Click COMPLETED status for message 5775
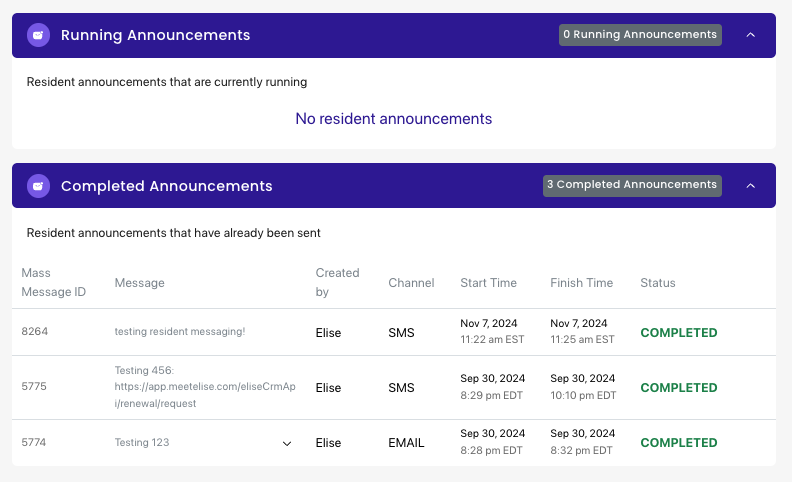The height and width of the screenshot is (482, 792). click(679, 388)
